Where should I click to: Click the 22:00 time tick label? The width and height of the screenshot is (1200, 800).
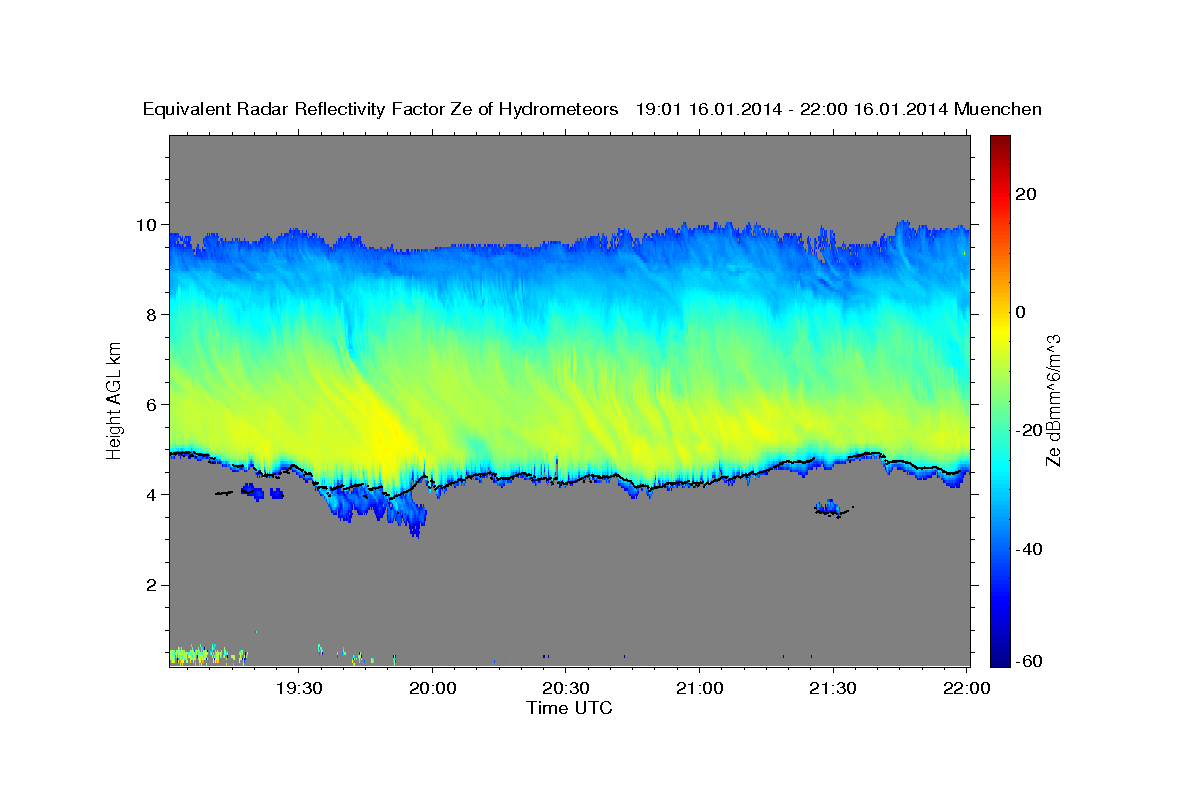966,688
